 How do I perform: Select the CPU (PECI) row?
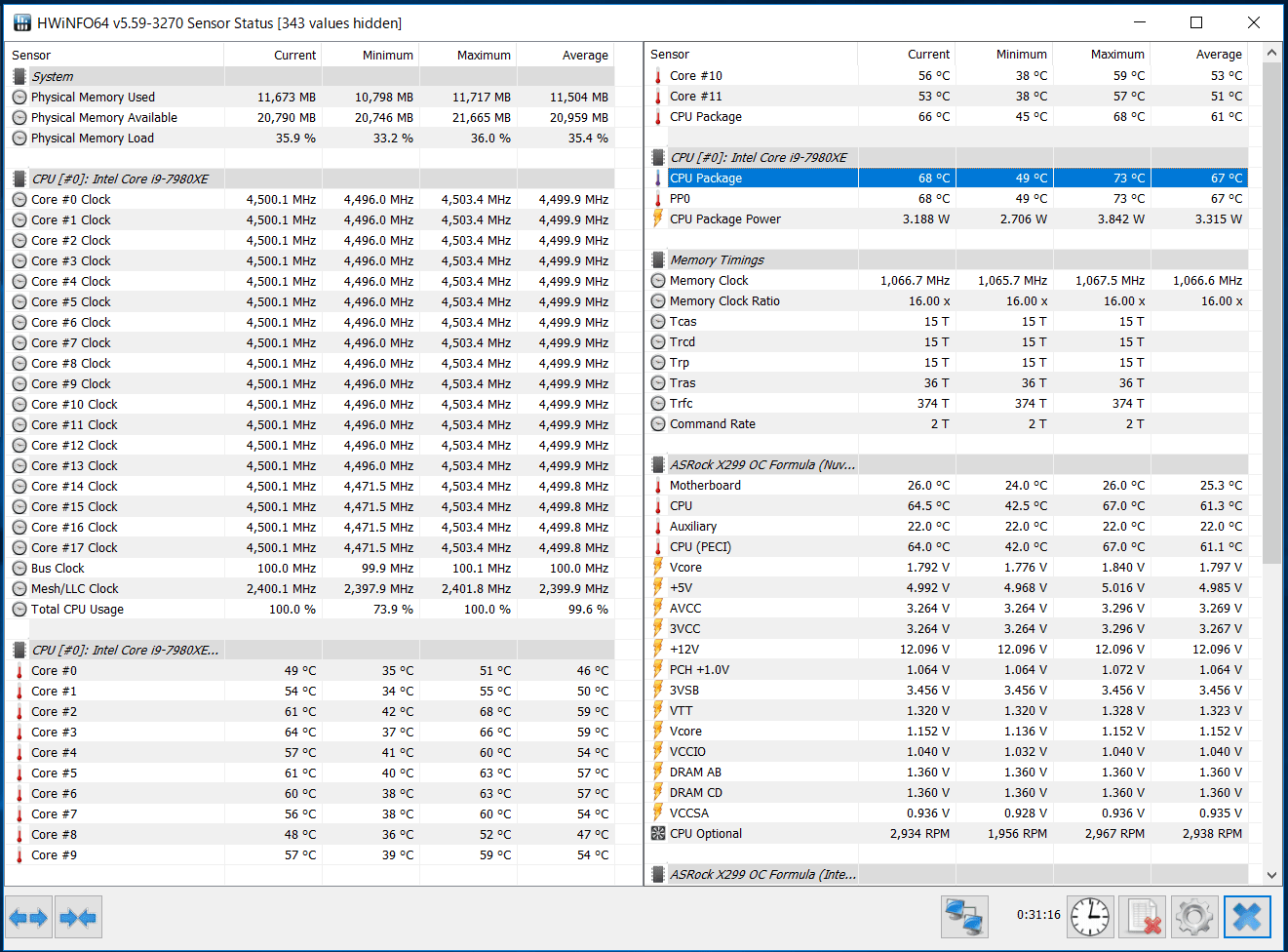(x=948, y=546)
